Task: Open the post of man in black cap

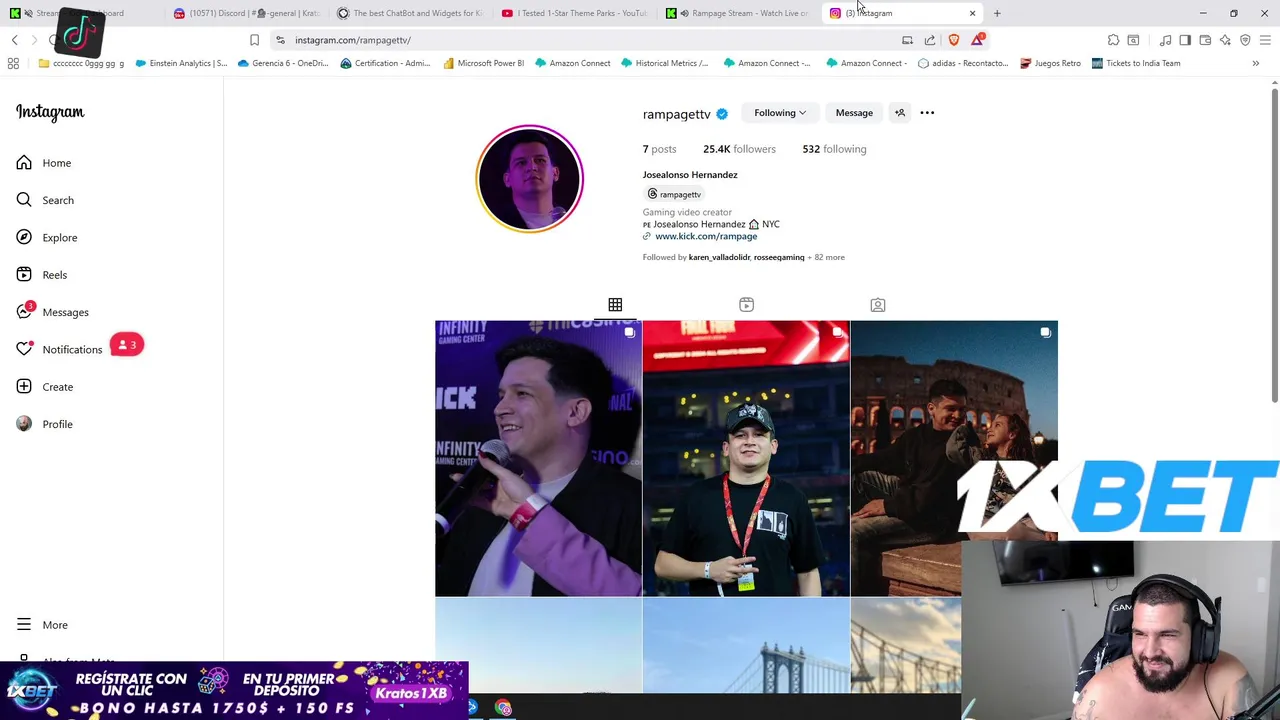Action: [x=746, y=458]
